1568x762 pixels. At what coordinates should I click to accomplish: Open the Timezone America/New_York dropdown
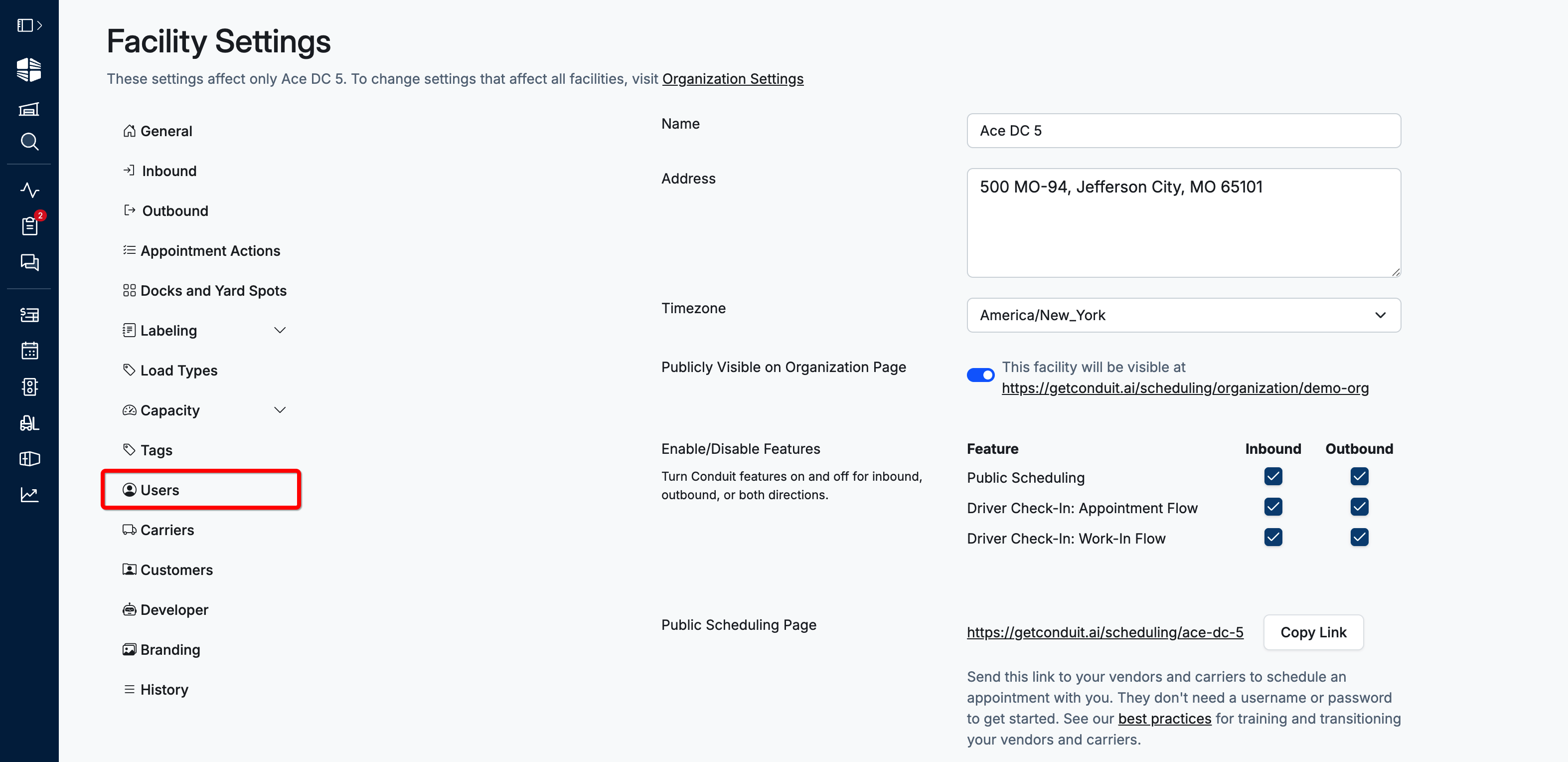pyautogui.click(x=1183, y=315)
